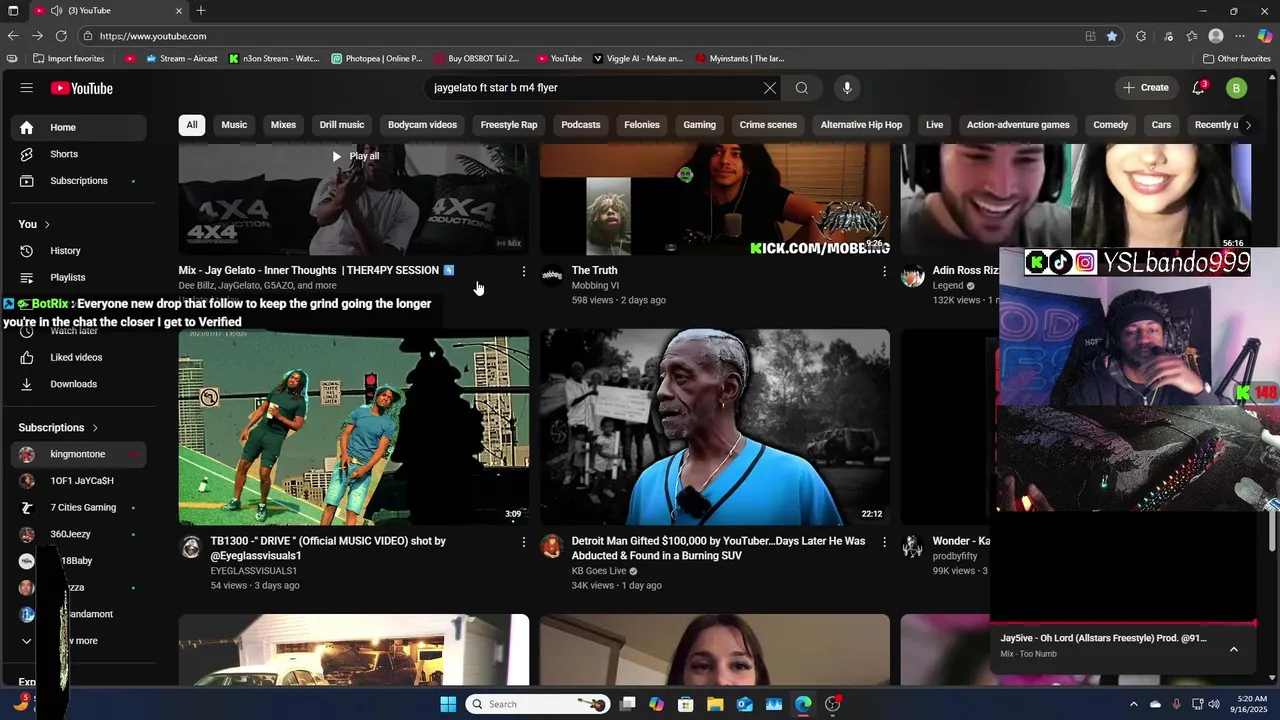Open Mobbing VI channel avatar
The image size is (1280, 720).
(552, 276)
